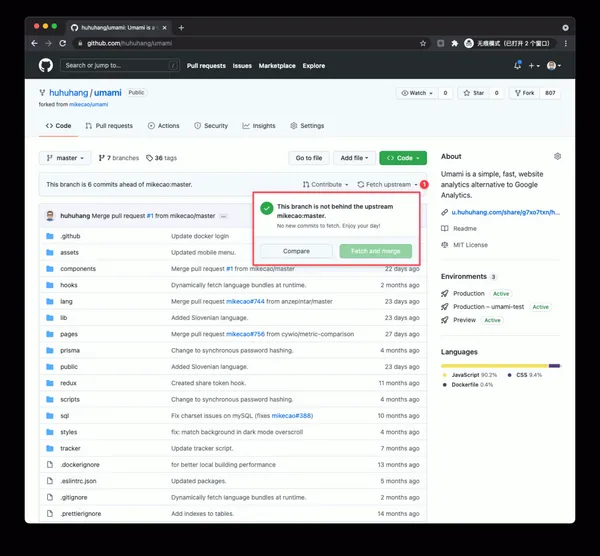Click the Production rocket icon

tap(445, 293)
